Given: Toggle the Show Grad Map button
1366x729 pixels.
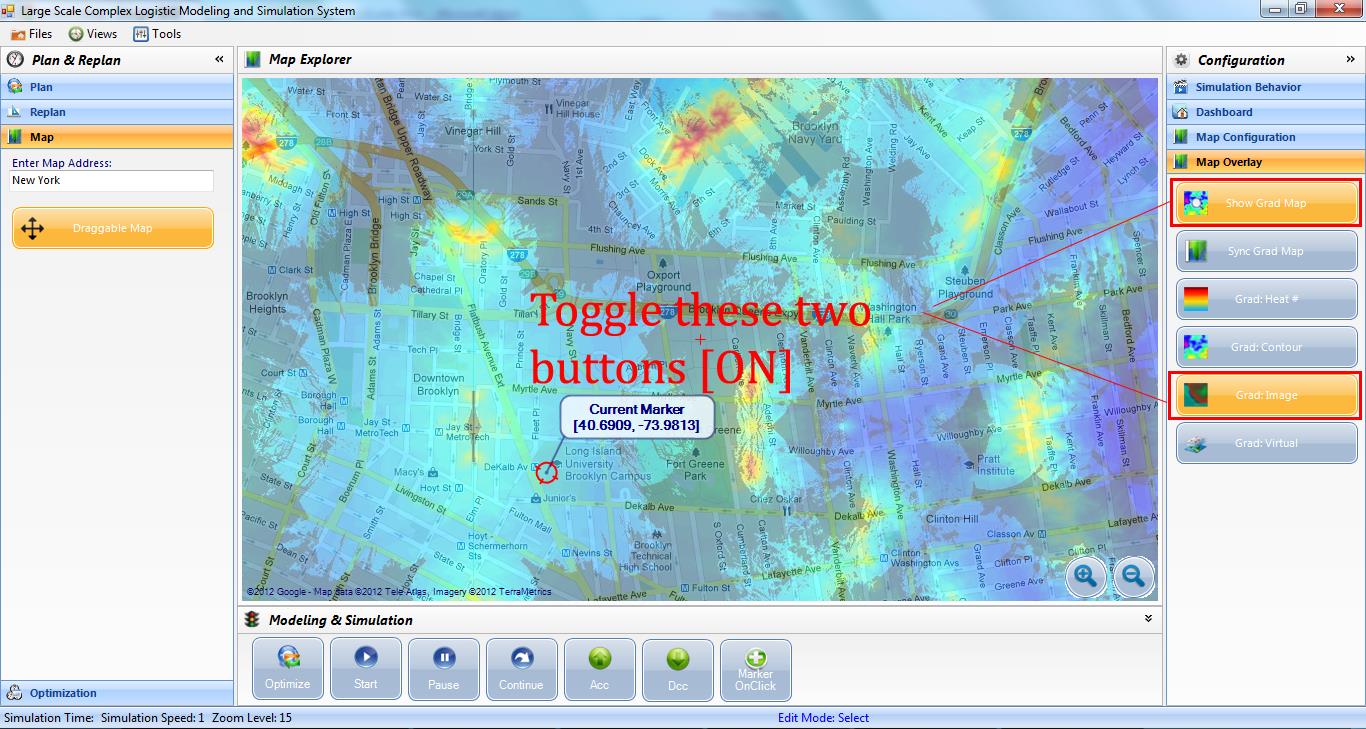Looking at the screenshot, I should [1266, 203].
